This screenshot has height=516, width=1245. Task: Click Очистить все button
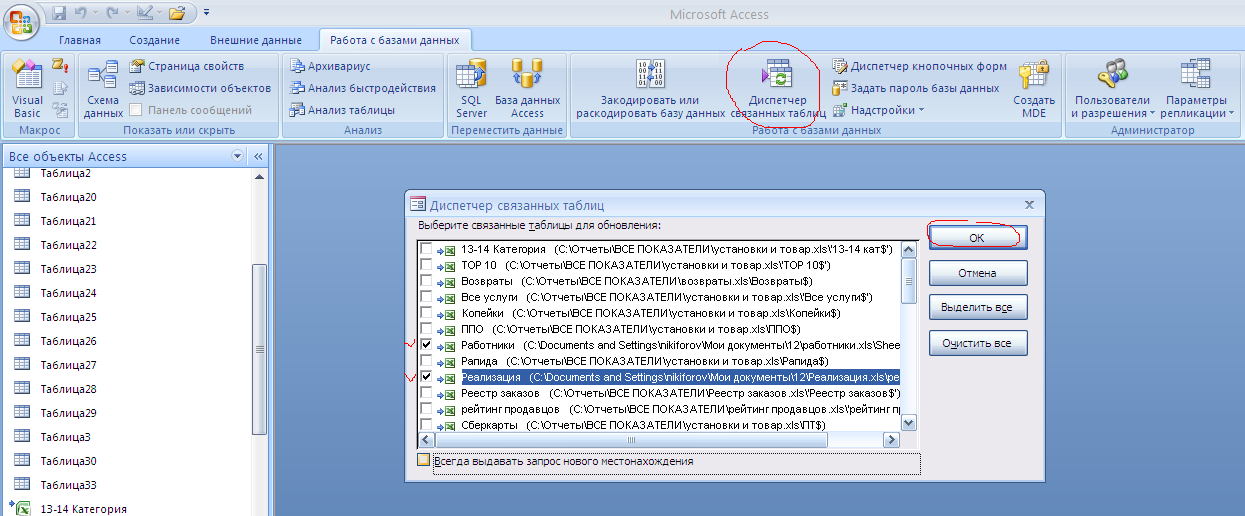coord(977,344)
